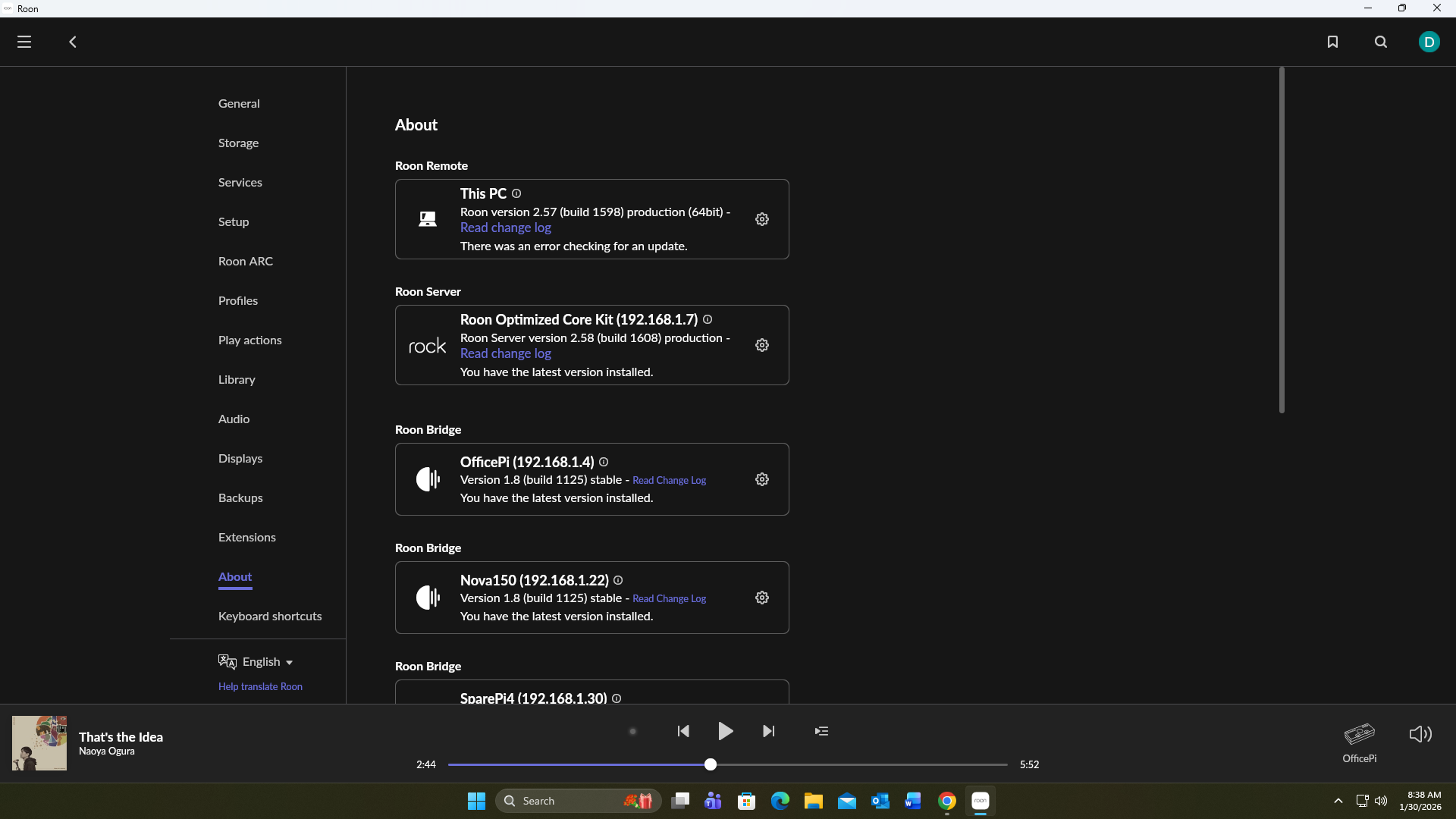The image size is (1456, 819).
Task: Expand the English language dropdown
Action: [265, 662]
